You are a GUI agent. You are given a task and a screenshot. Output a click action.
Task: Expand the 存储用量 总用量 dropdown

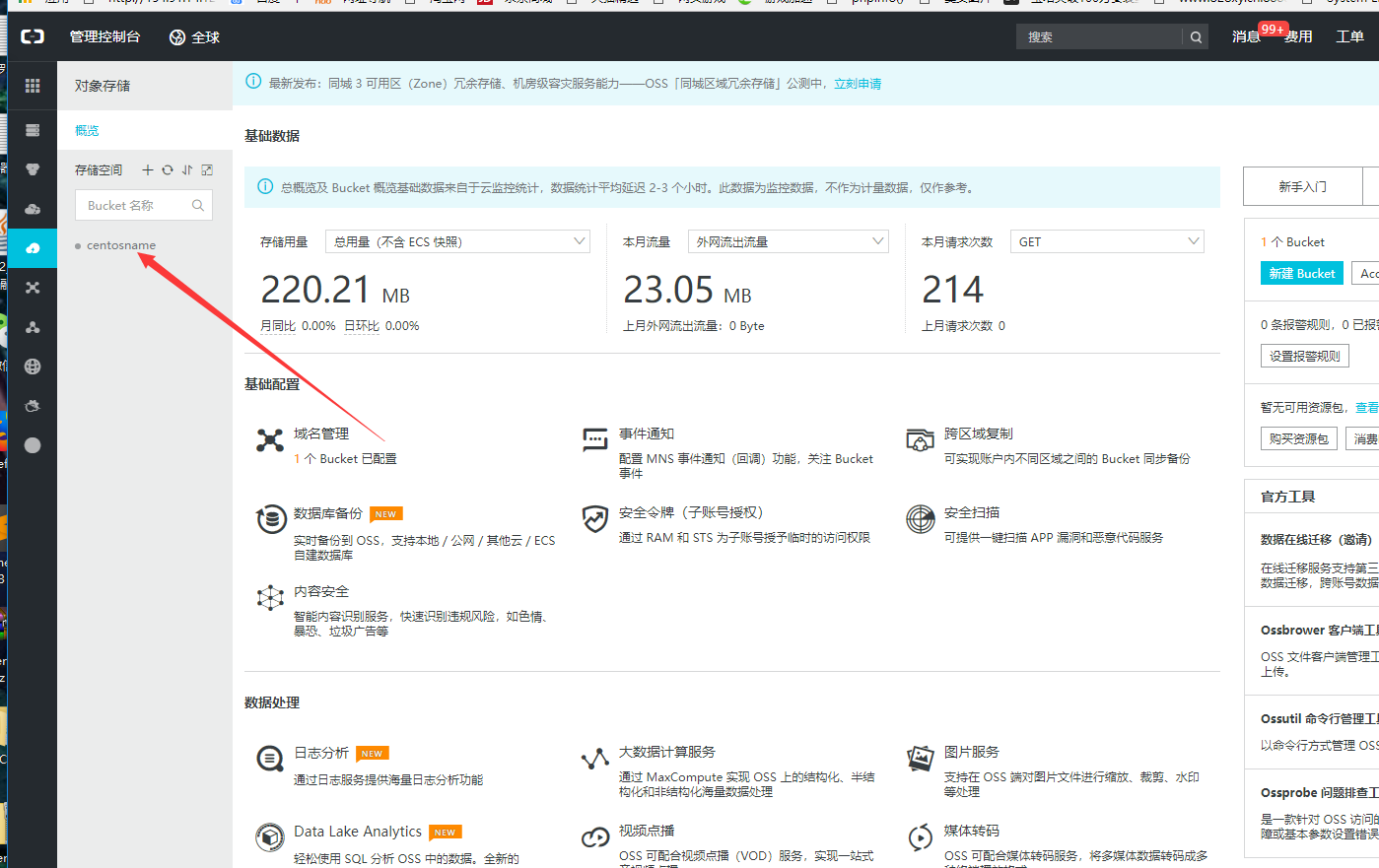pos(457,241)
